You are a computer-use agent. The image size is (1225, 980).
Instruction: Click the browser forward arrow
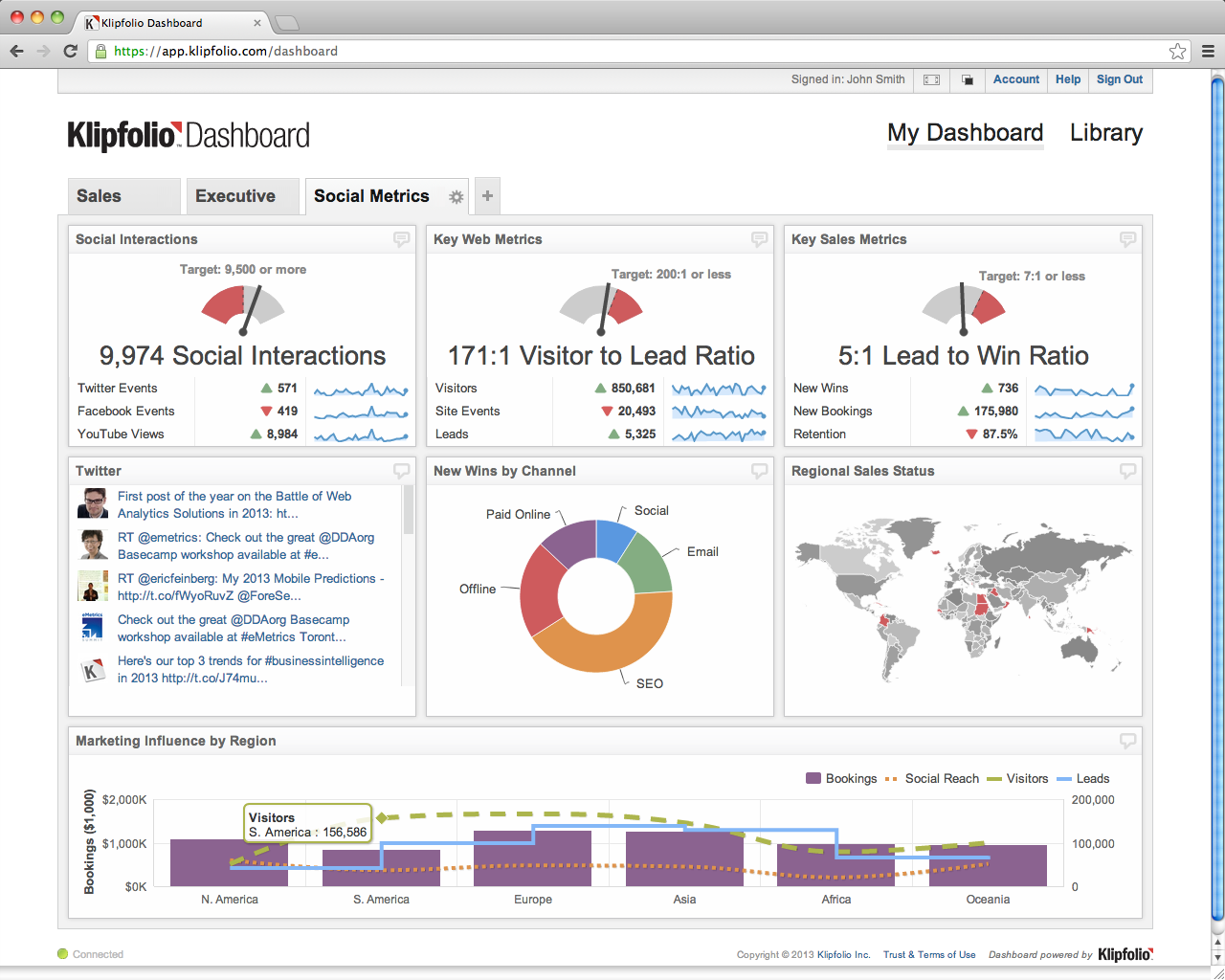43,51
